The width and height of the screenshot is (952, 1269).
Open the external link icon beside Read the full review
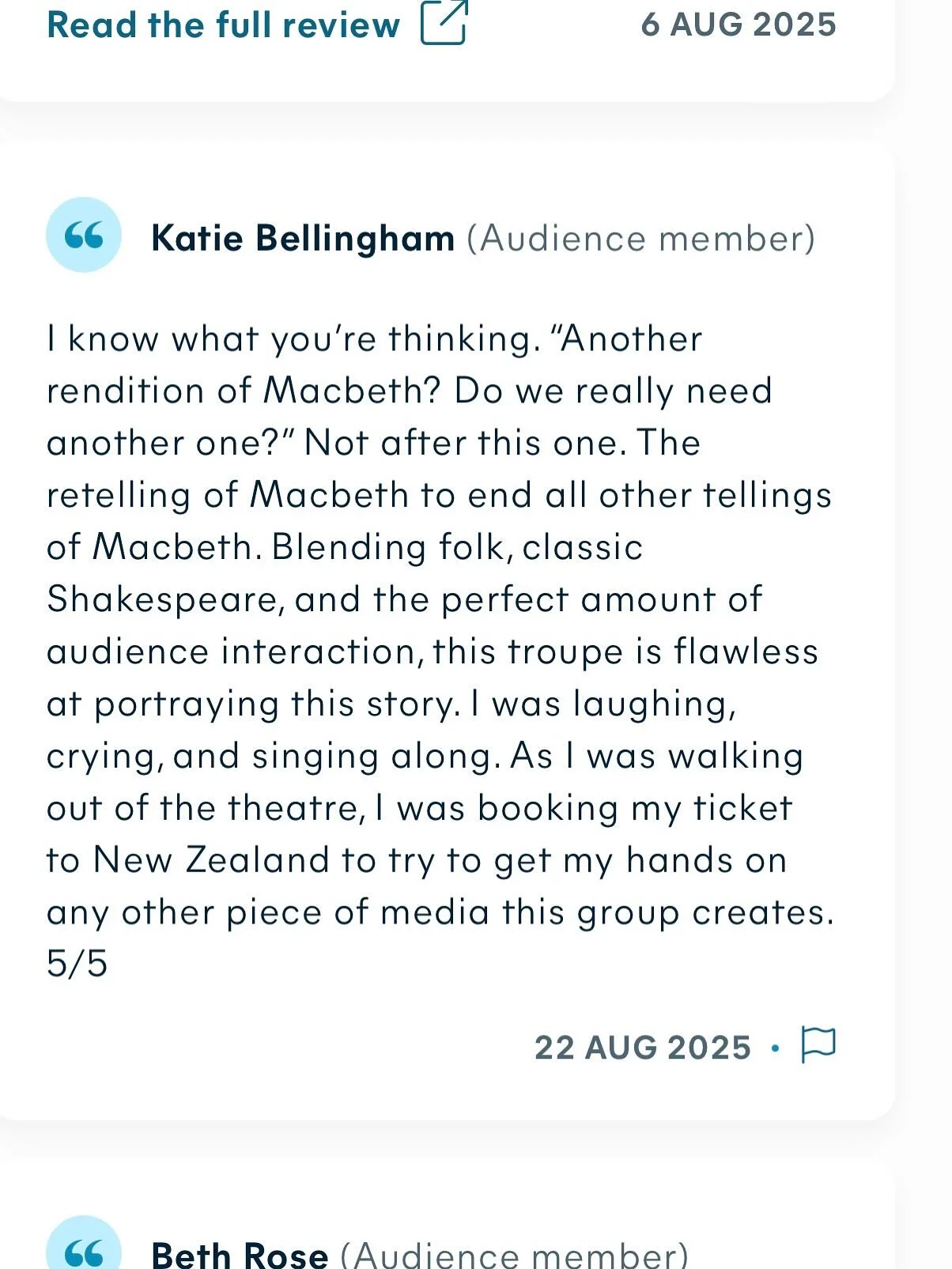point(444,22)
